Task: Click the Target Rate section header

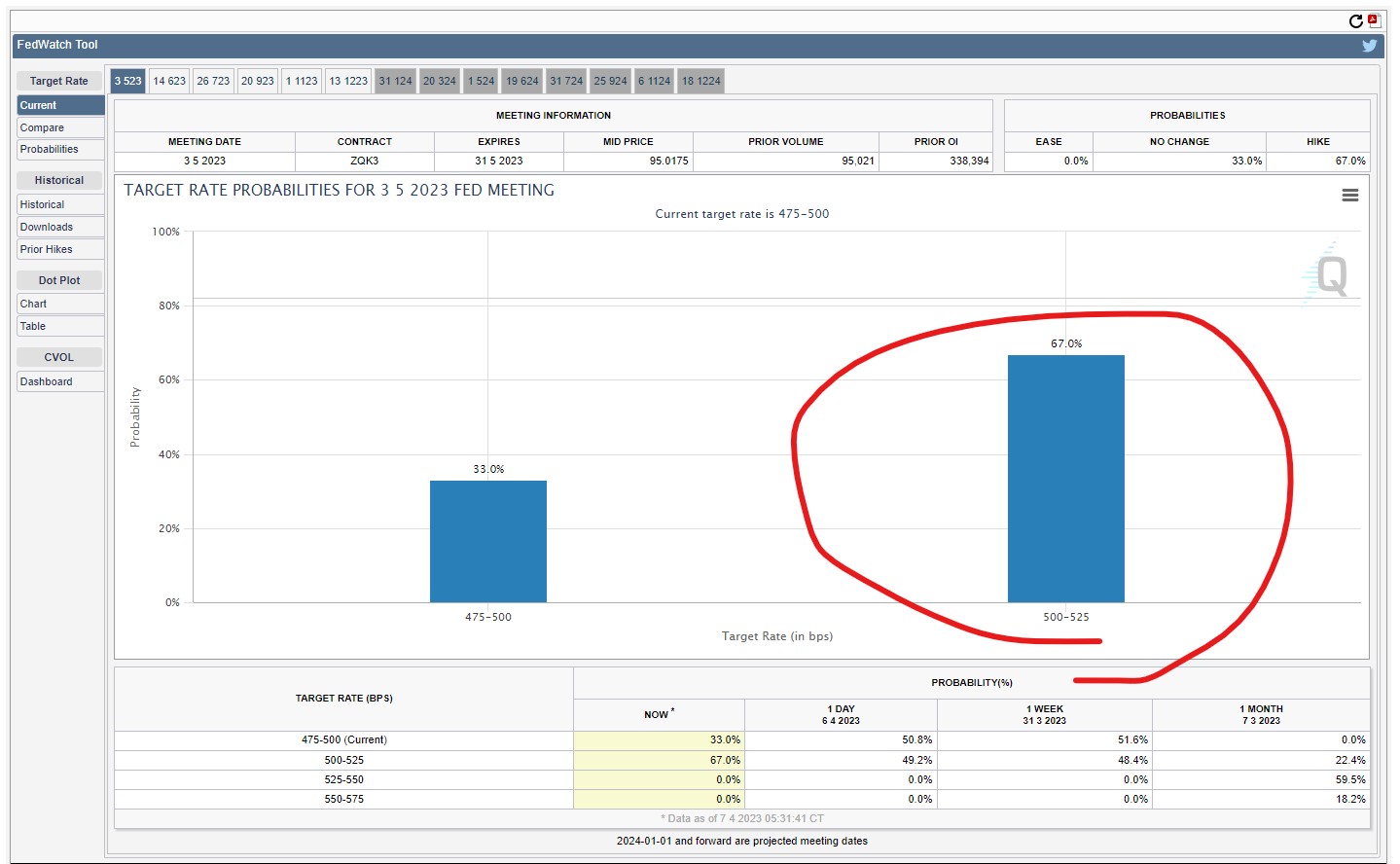Action: 59,81
